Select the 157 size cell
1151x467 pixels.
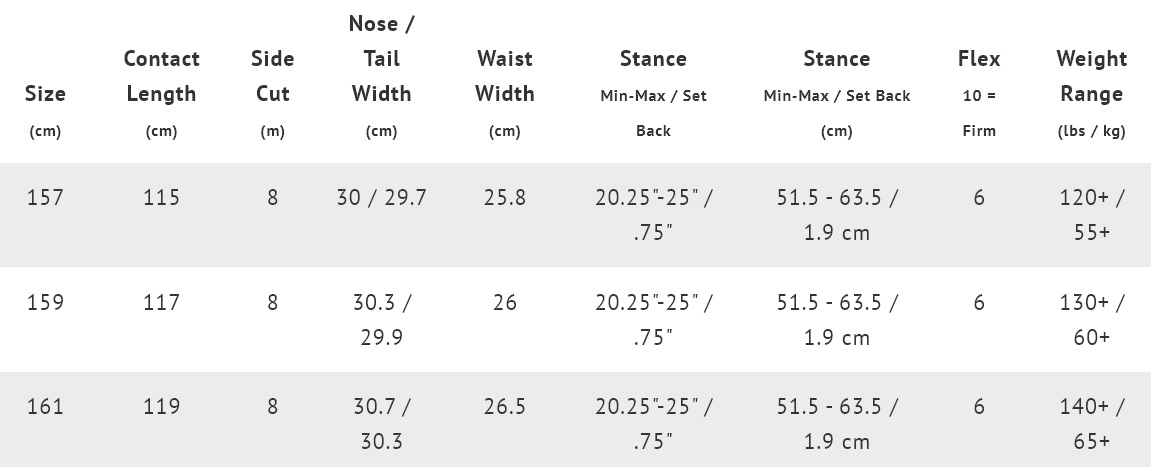coord(45,198)
